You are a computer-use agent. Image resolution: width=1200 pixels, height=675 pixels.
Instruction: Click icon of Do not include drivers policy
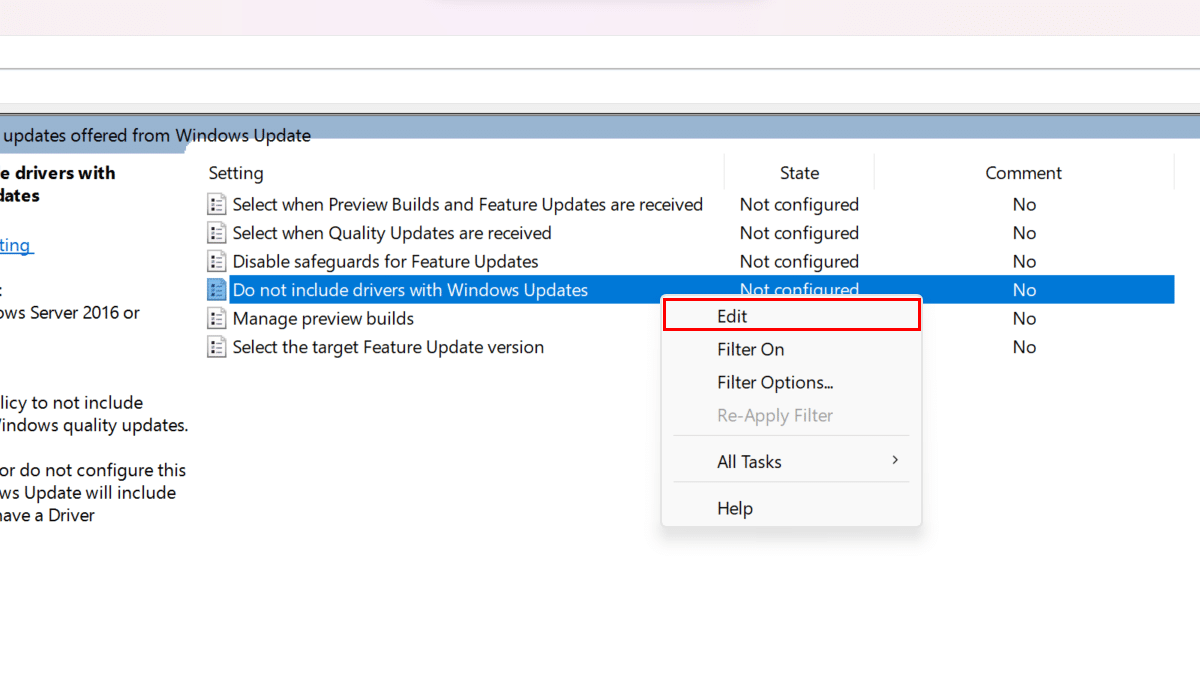[x=216, y=290]
